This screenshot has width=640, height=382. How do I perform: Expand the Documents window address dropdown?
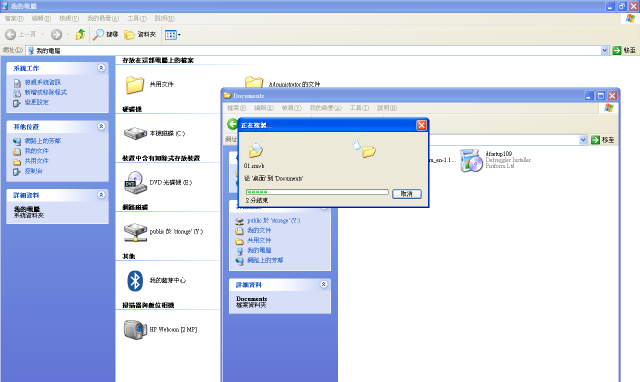point(583,140)
